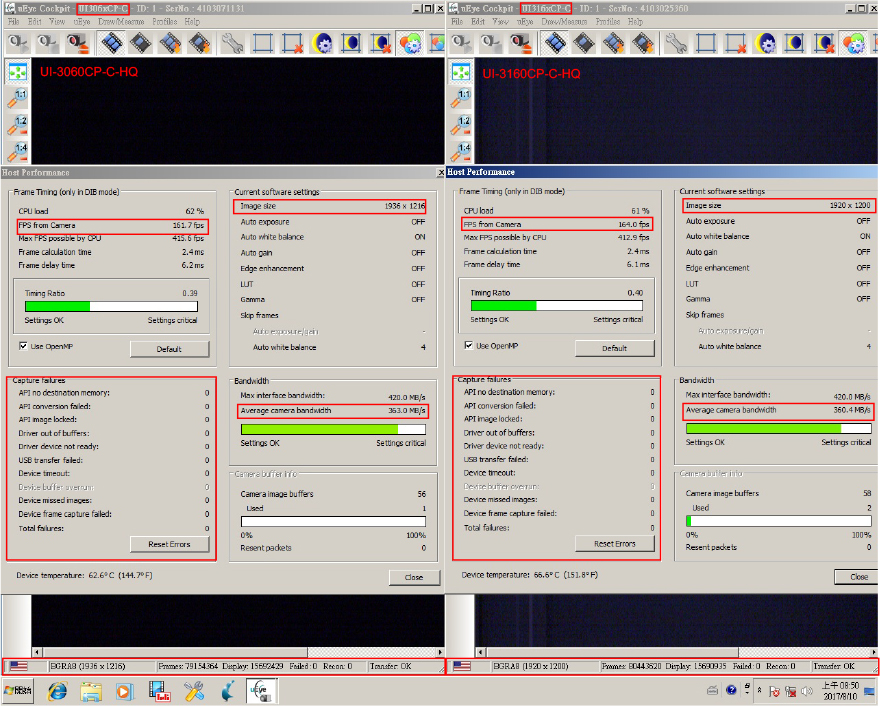Screen dimensions: 880x706
Task: Click the first film strip icon in left toolbar
Action: click(x=112, y=43)
